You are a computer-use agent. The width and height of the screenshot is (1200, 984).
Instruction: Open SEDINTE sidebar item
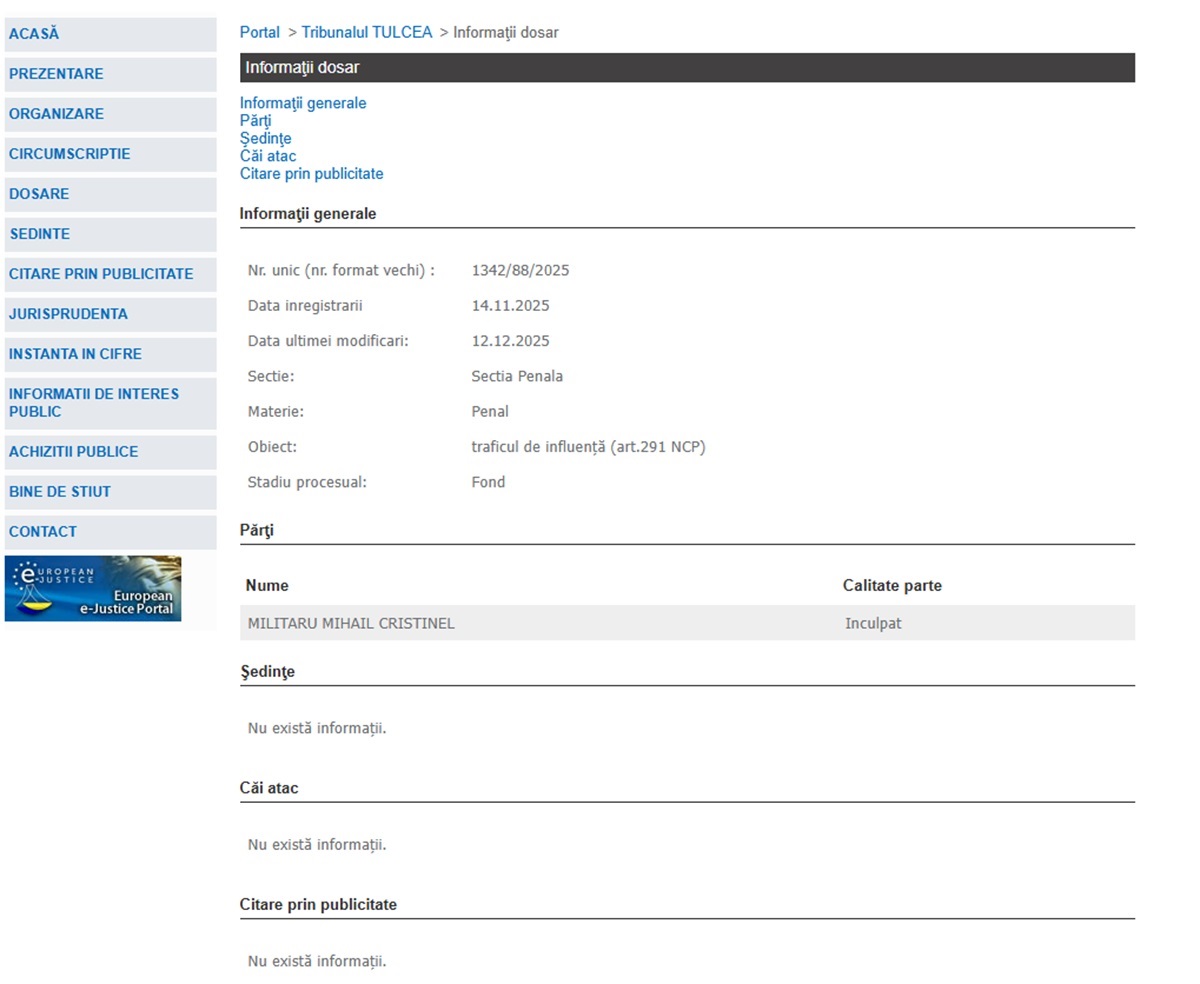tap(110, 234)
